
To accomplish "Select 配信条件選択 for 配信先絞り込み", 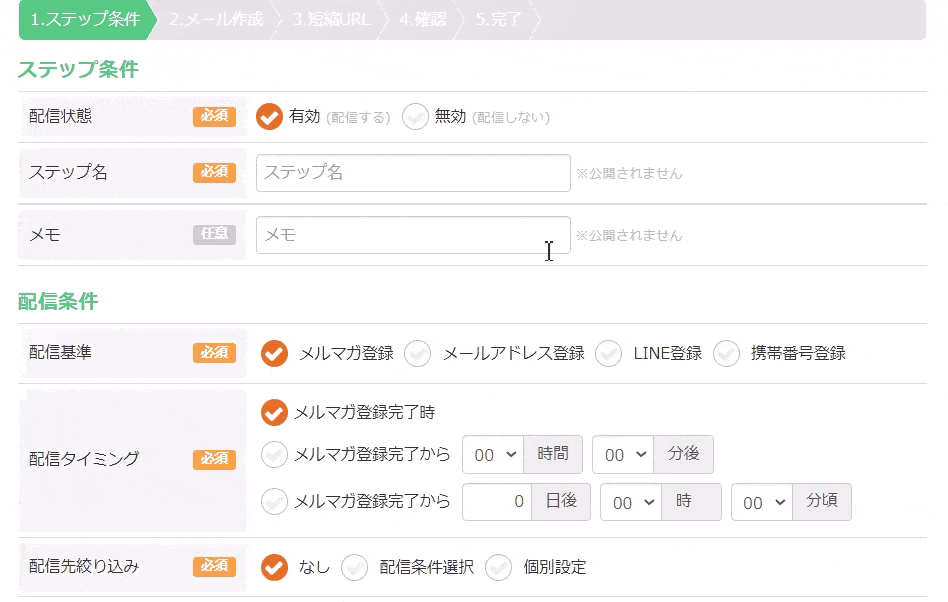I will click(x=354, y=567).
